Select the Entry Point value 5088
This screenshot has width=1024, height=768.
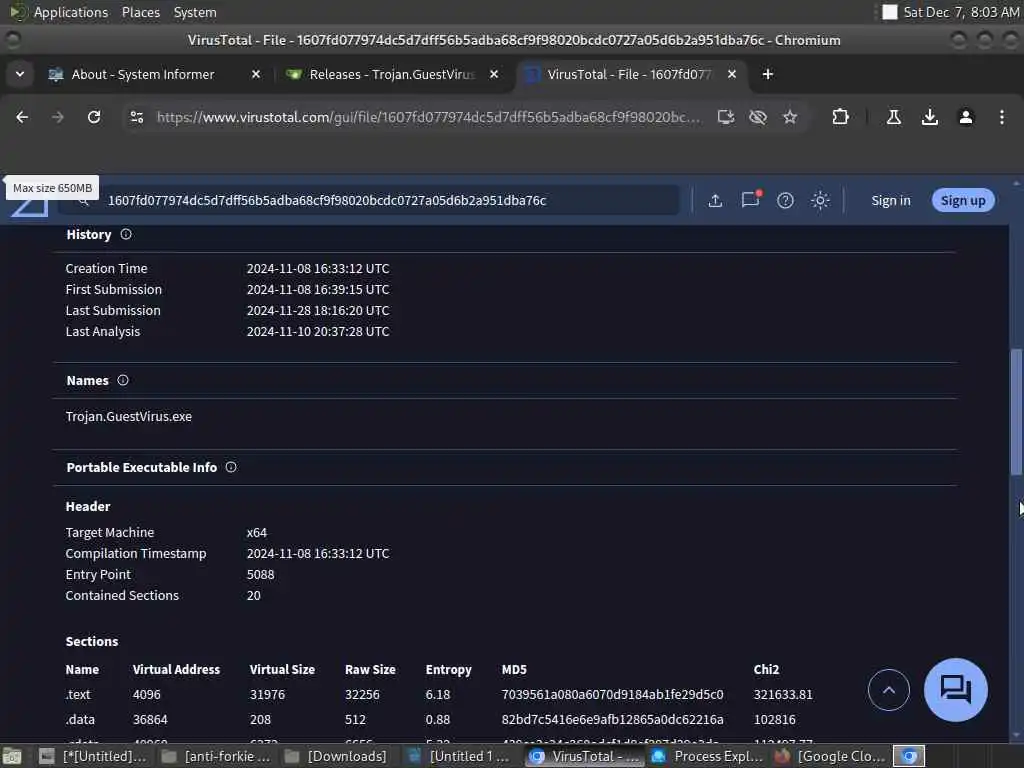coord(261,575)
